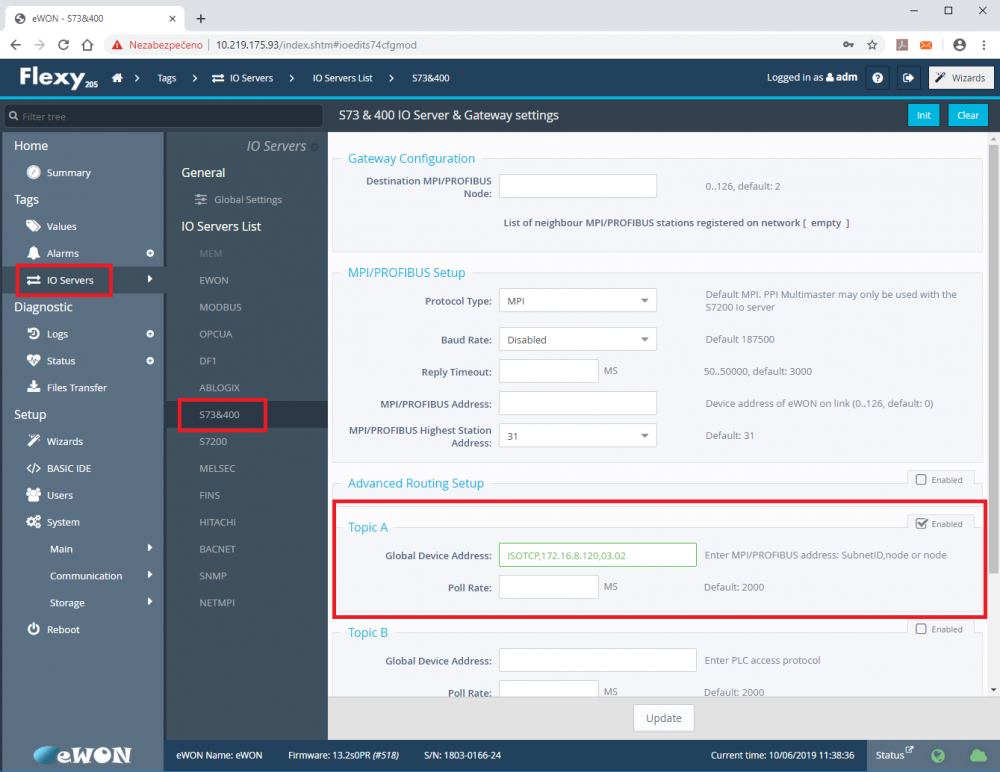Bookmark this page with the star icon
The image size is (1000, 772).
(x=872, y=45)
